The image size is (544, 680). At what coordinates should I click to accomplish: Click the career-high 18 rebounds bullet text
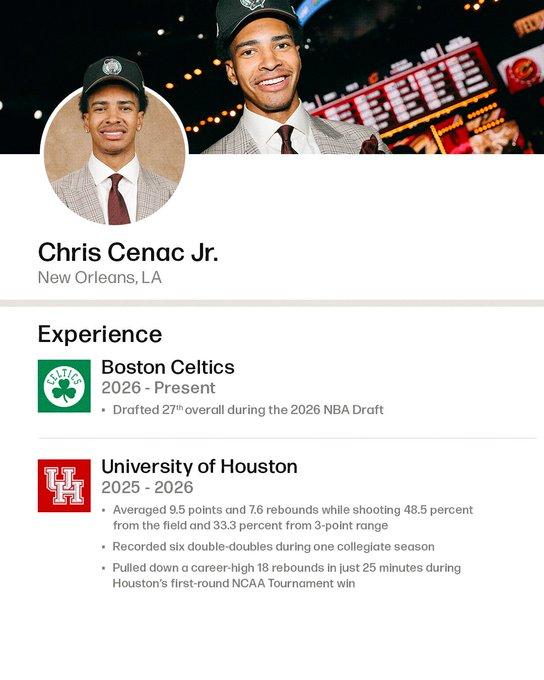(x=287, y=575)
